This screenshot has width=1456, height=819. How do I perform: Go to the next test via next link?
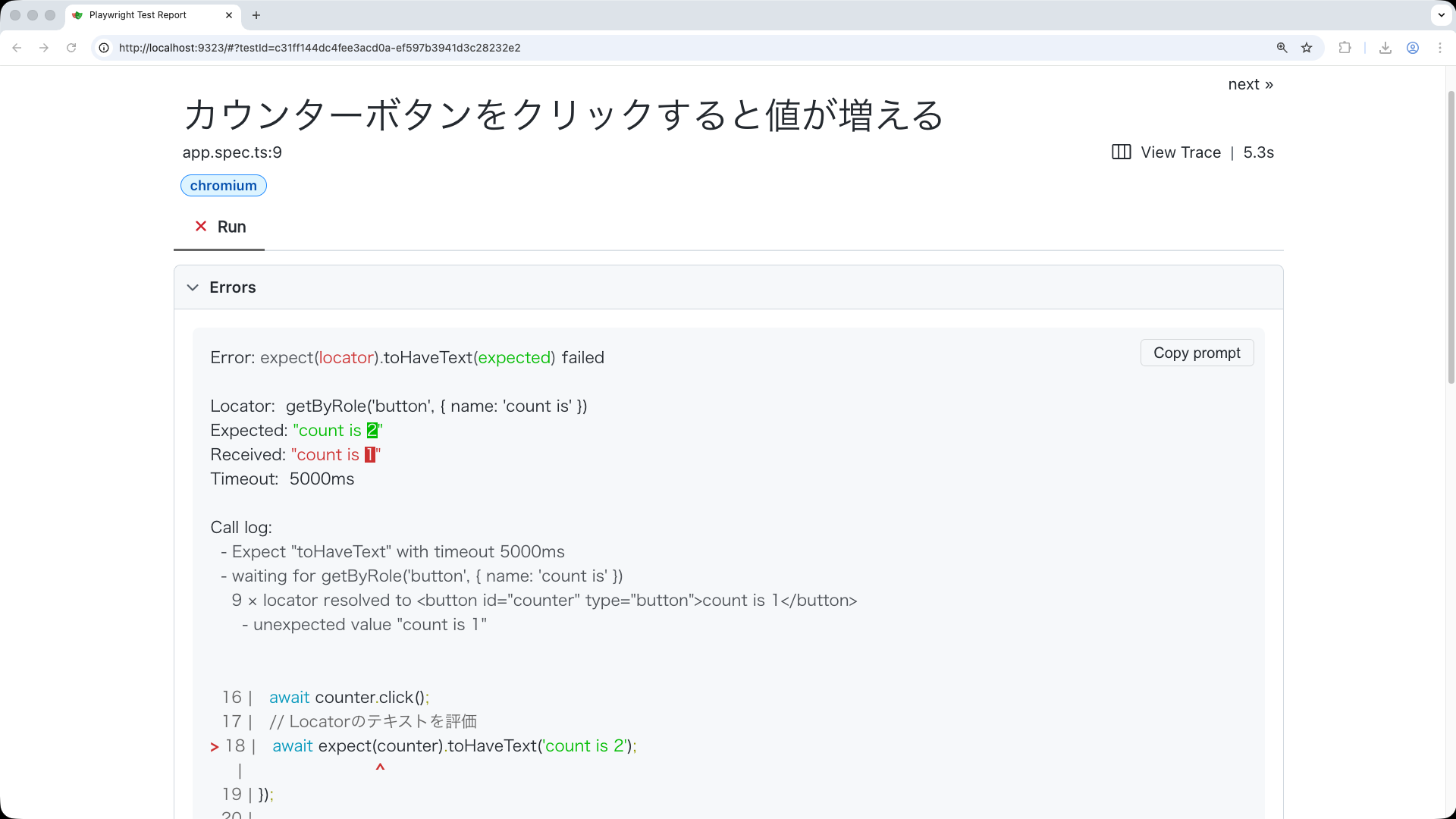tap(1250, 84)
